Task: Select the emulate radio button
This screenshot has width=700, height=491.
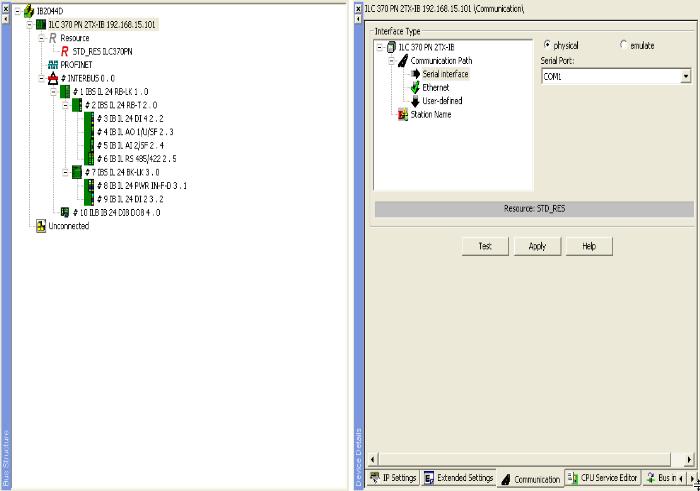Action: coord(624,45)
